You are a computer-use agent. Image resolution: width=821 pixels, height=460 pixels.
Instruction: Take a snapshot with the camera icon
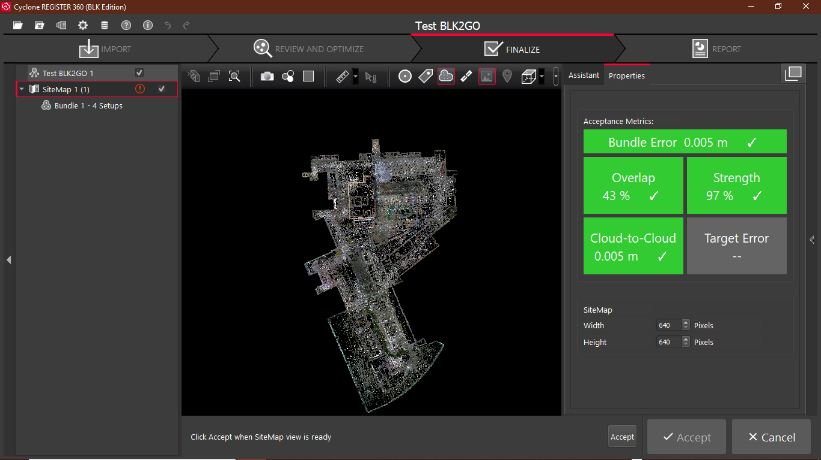tap(268, 76)
